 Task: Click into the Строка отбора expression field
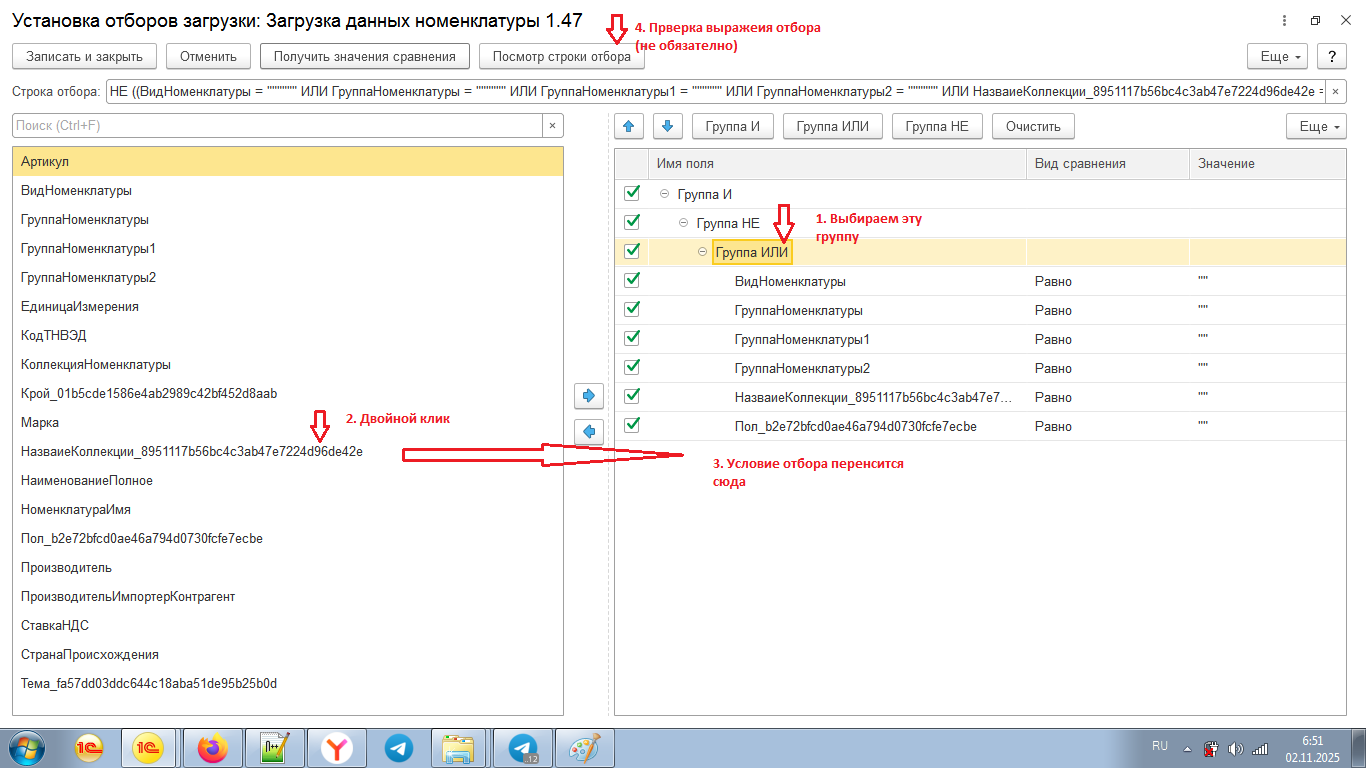point(715,92)
